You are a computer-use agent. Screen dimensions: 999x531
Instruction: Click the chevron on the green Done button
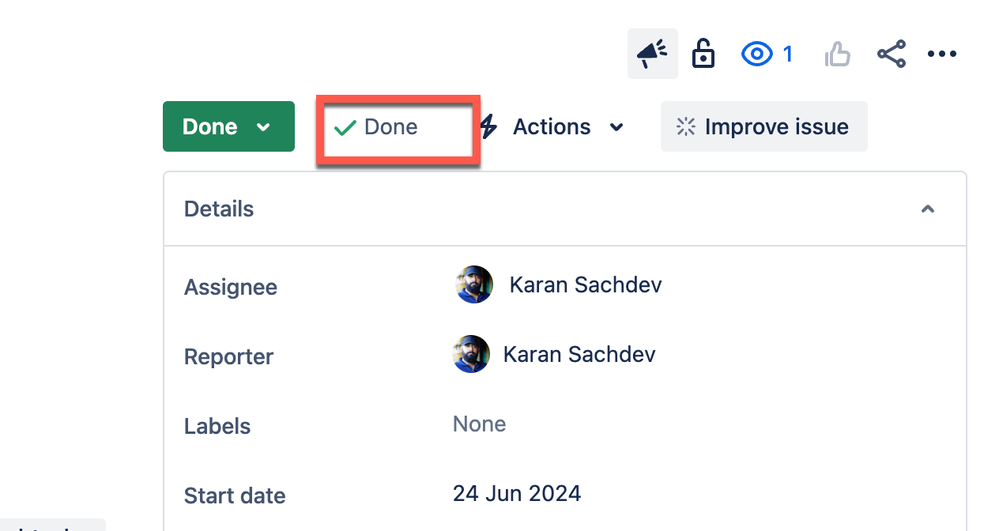click(263, 127)
